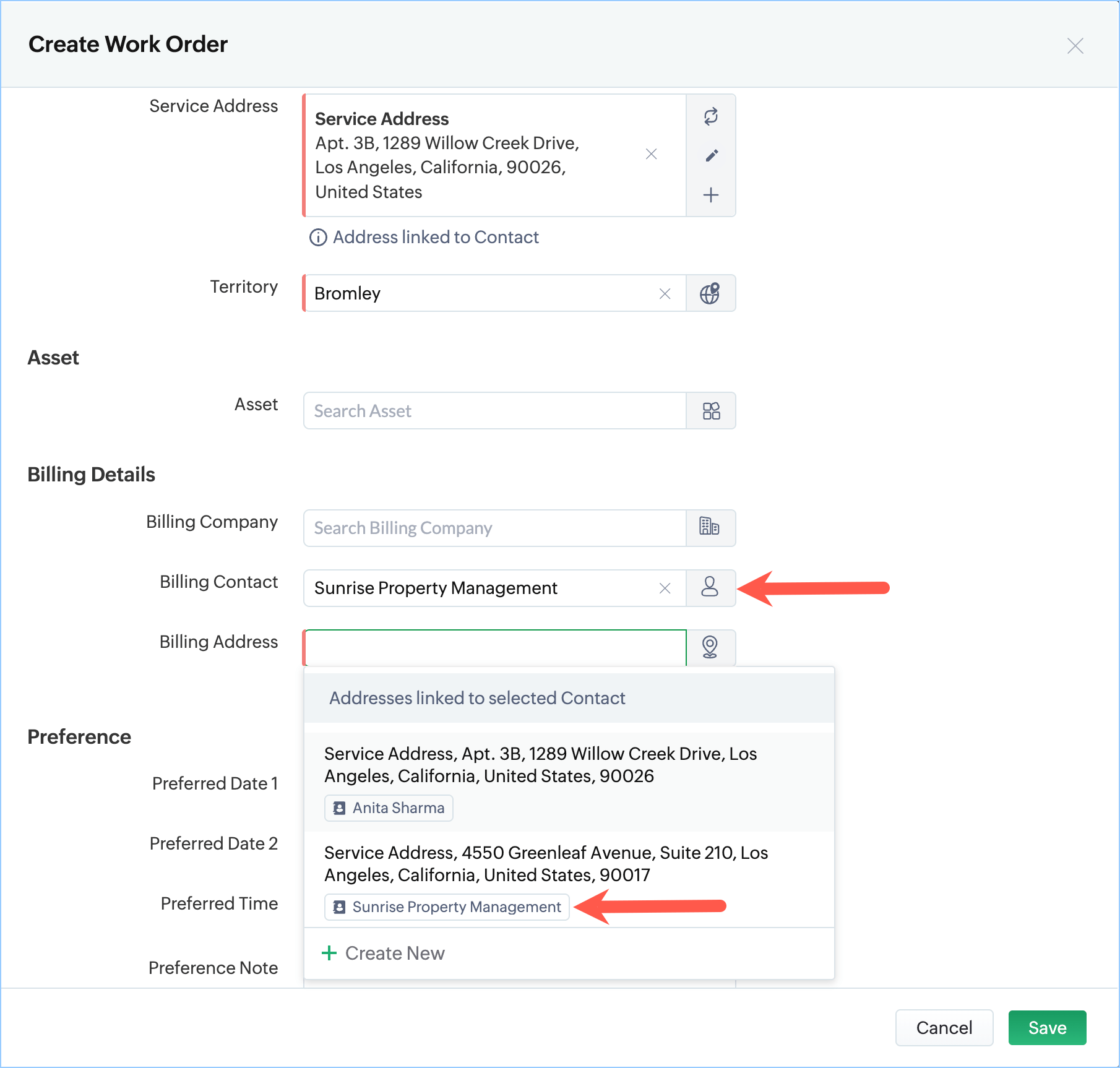Click the Cancel button
The image size is (1120, 1068).
point(944,1028)
